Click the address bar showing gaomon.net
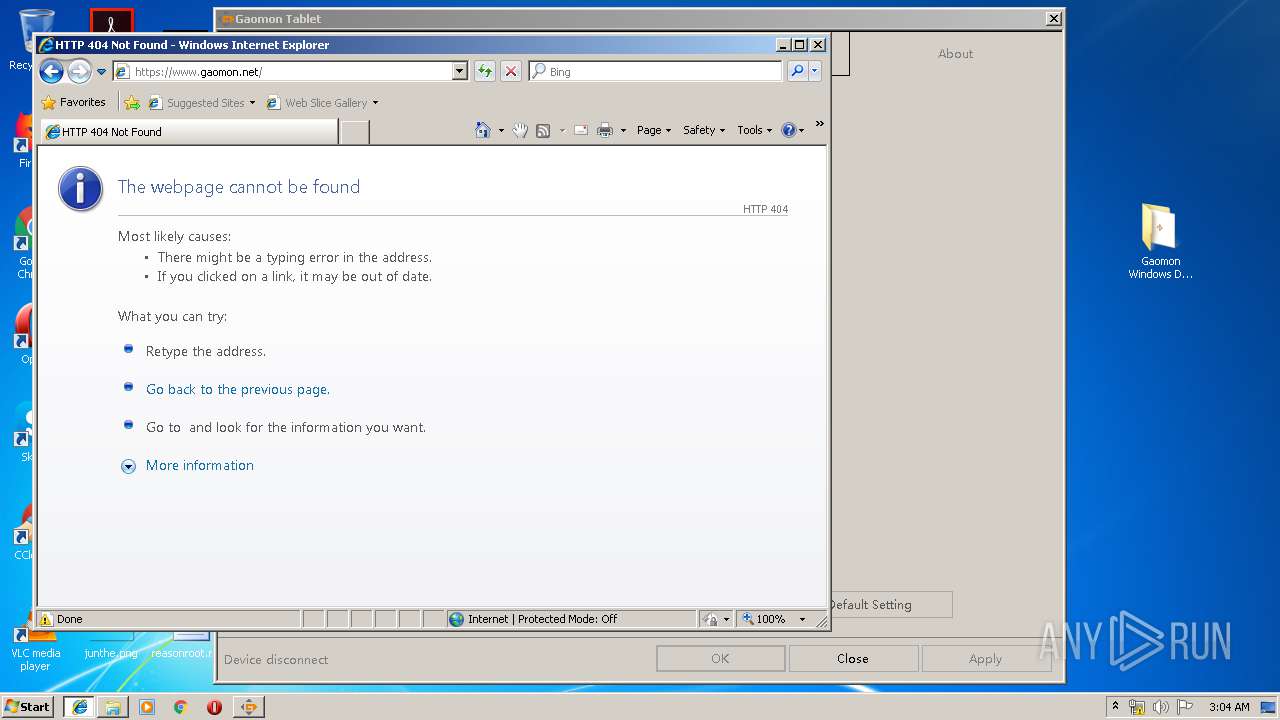This screenshot has width=1280, height=720. coord(282,71)
